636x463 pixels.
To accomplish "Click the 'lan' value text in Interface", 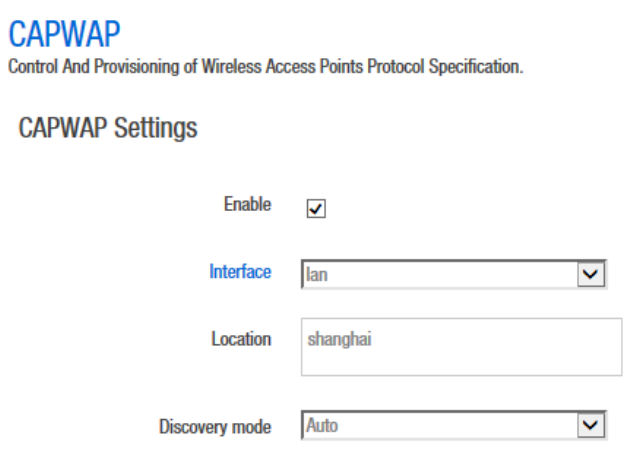I will click(x=317, y=275).
